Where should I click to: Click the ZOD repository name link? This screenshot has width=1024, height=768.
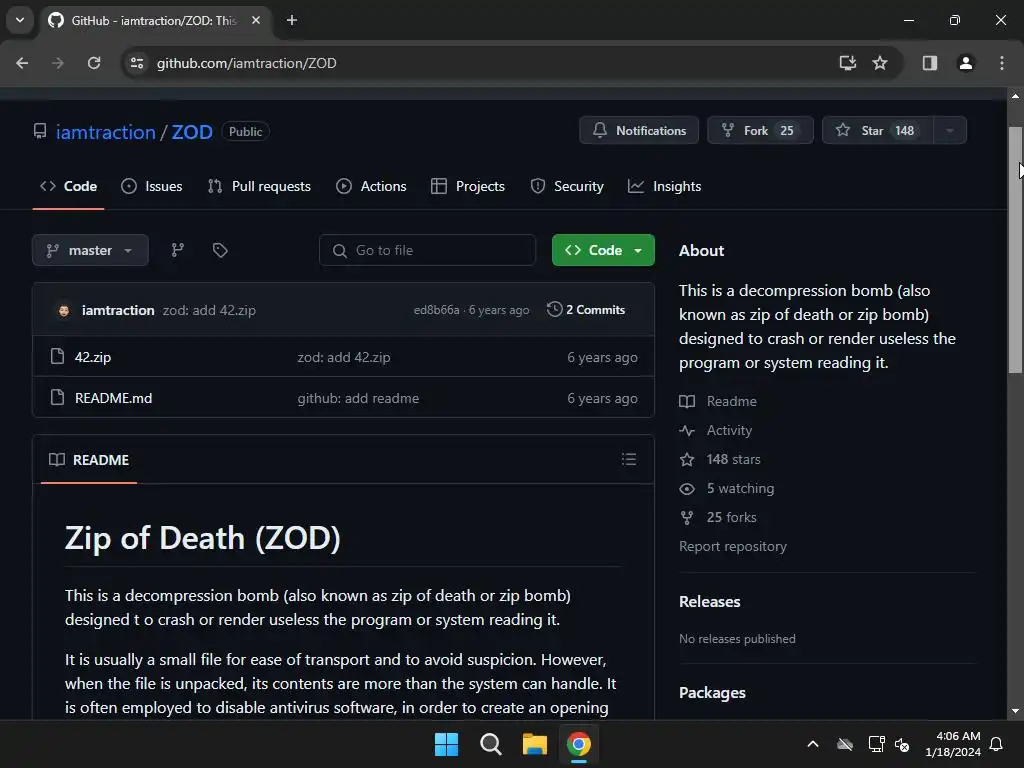click(x=192, y=132)
